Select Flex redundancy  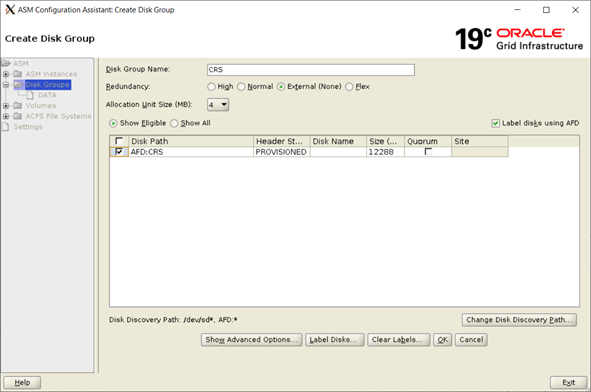pos(349,87)
